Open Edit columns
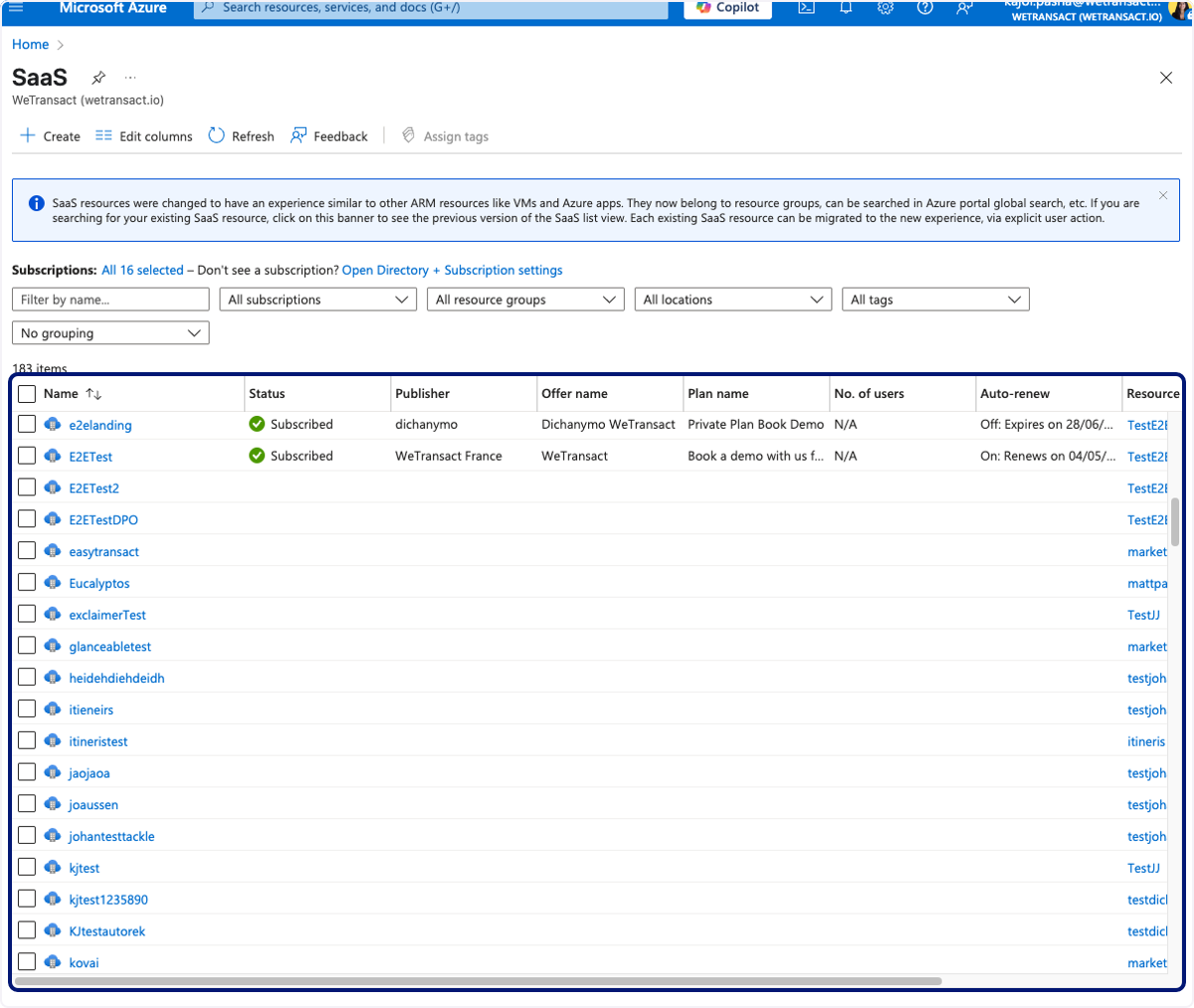This screenshot has width=1194, height=1008. pyautogui.click(x=144, y=136)
